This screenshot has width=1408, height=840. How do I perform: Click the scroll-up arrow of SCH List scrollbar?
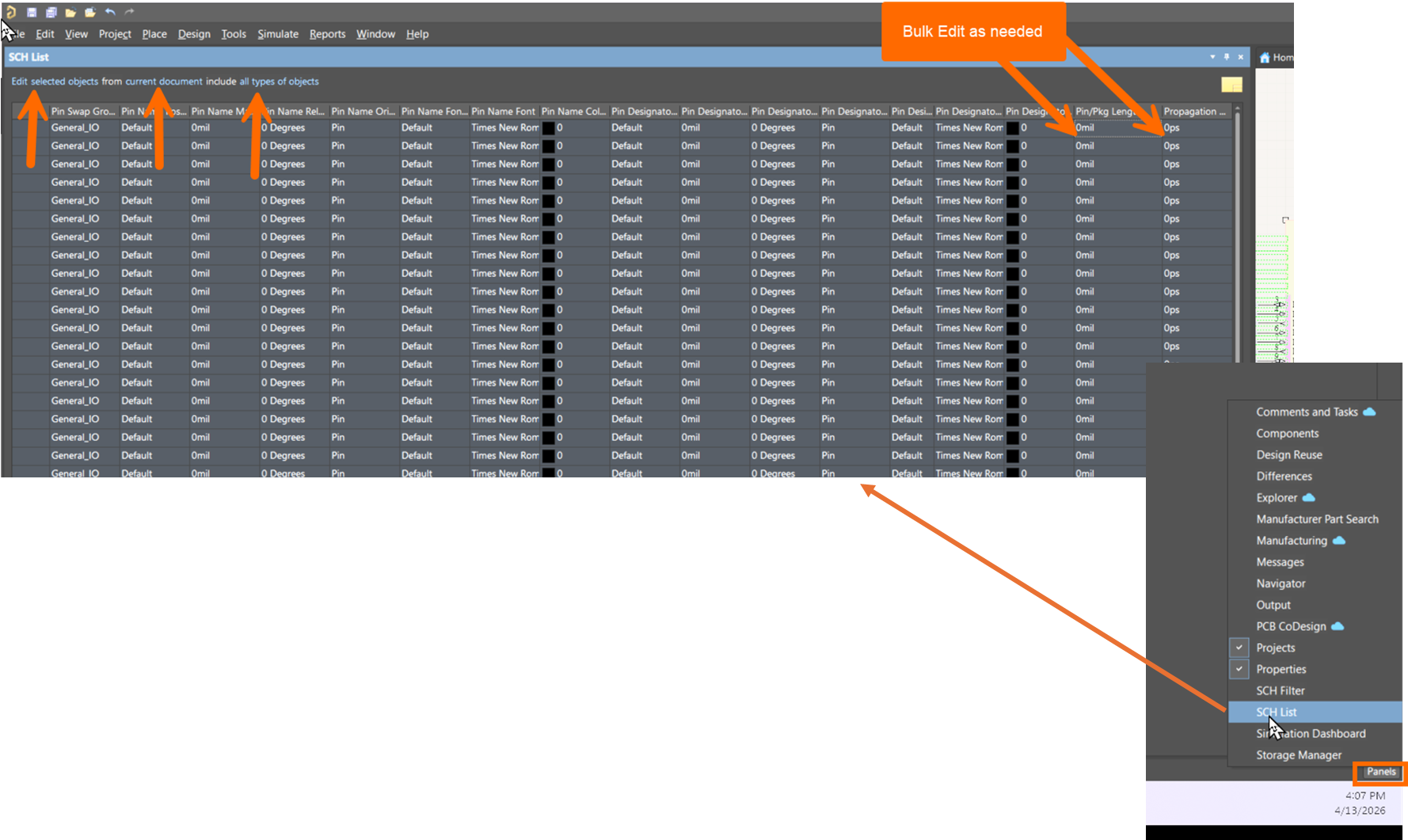pyautogui.click(x=1237, y=108)
